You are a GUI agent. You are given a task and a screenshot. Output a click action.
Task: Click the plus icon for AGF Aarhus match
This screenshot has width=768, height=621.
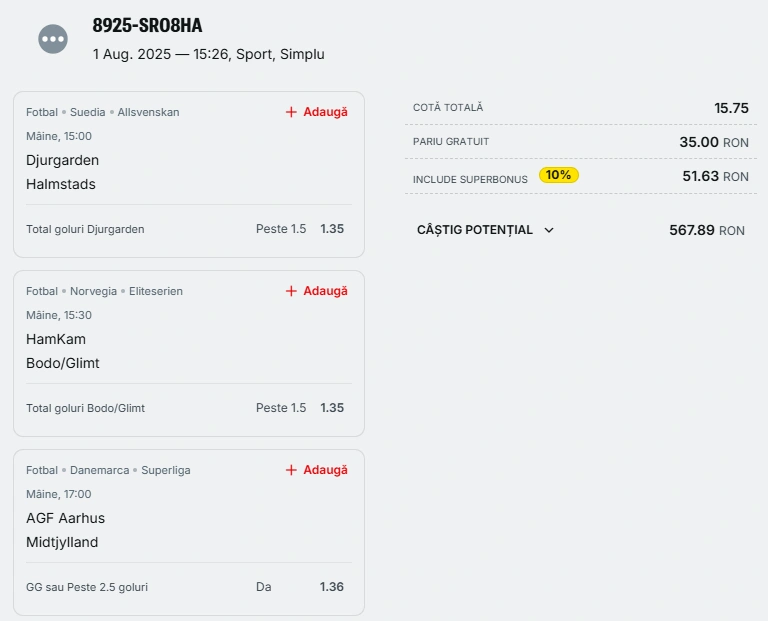(291, 470)
